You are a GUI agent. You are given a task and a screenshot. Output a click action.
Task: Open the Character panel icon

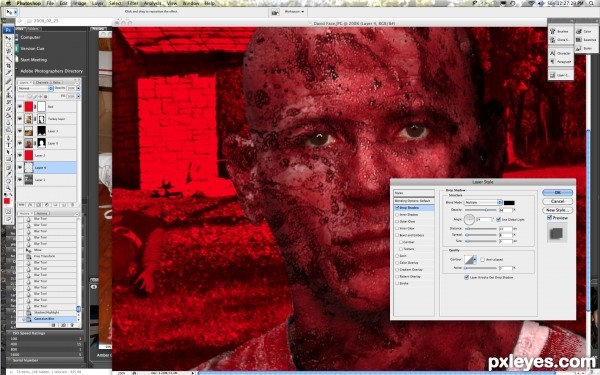pos(561,53)
